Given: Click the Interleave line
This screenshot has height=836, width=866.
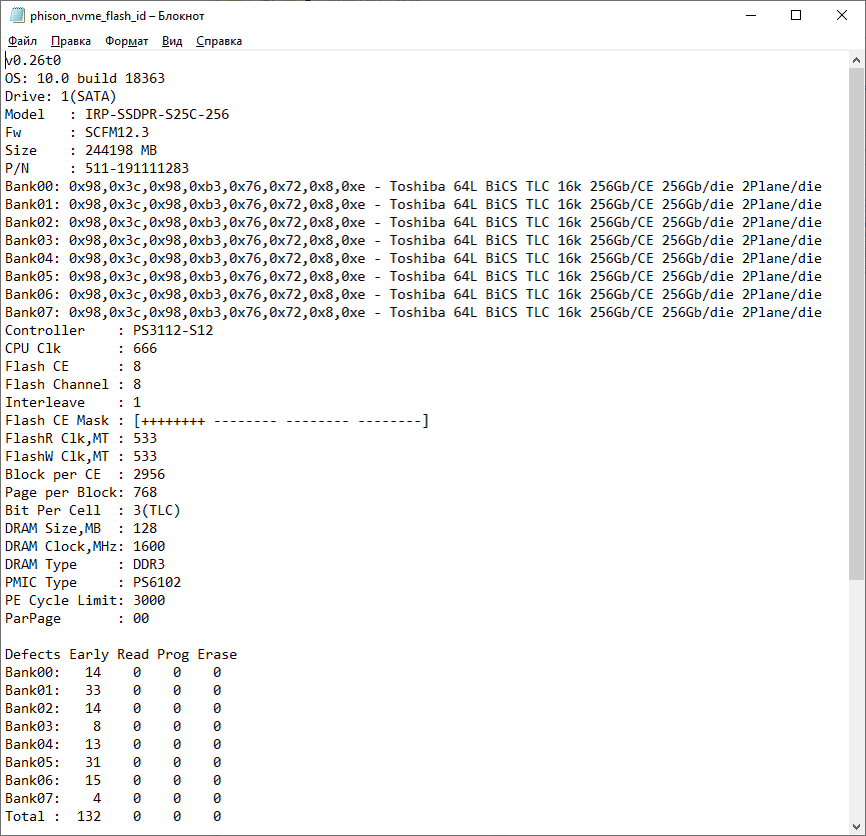Looking at the screenshot, I should click(x=73, y=403).
